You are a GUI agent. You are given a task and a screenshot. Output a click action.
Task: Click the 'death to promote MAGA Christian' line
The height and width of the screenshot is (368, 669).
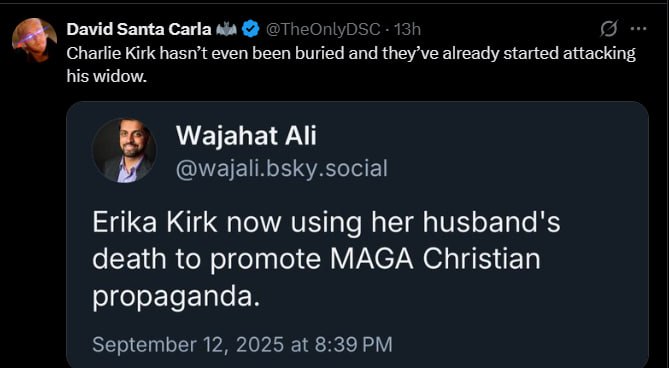pos(316,260)
